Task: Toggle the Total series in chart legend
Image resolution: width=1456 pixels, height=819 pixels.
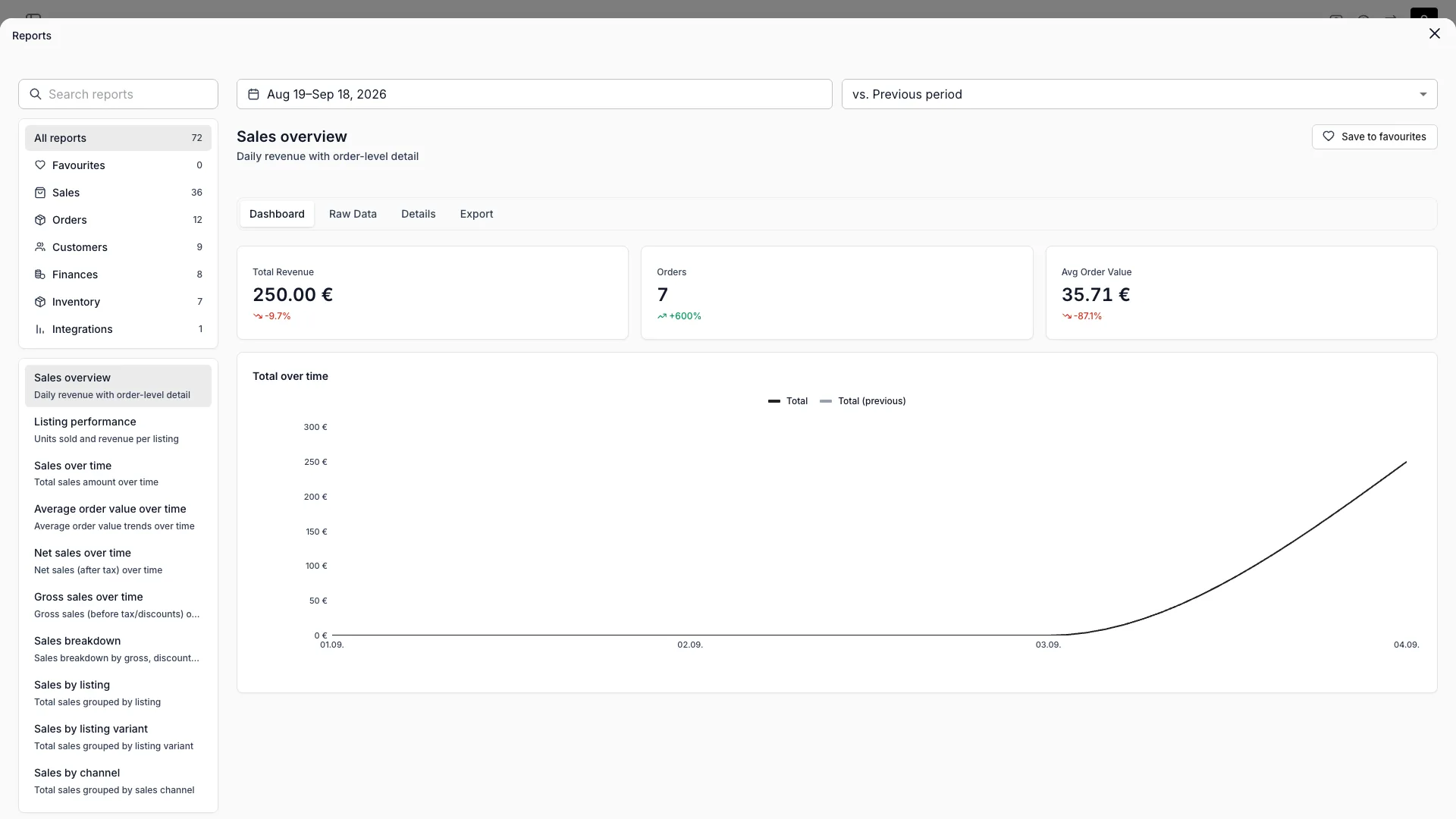Action: tap(788, 401)
